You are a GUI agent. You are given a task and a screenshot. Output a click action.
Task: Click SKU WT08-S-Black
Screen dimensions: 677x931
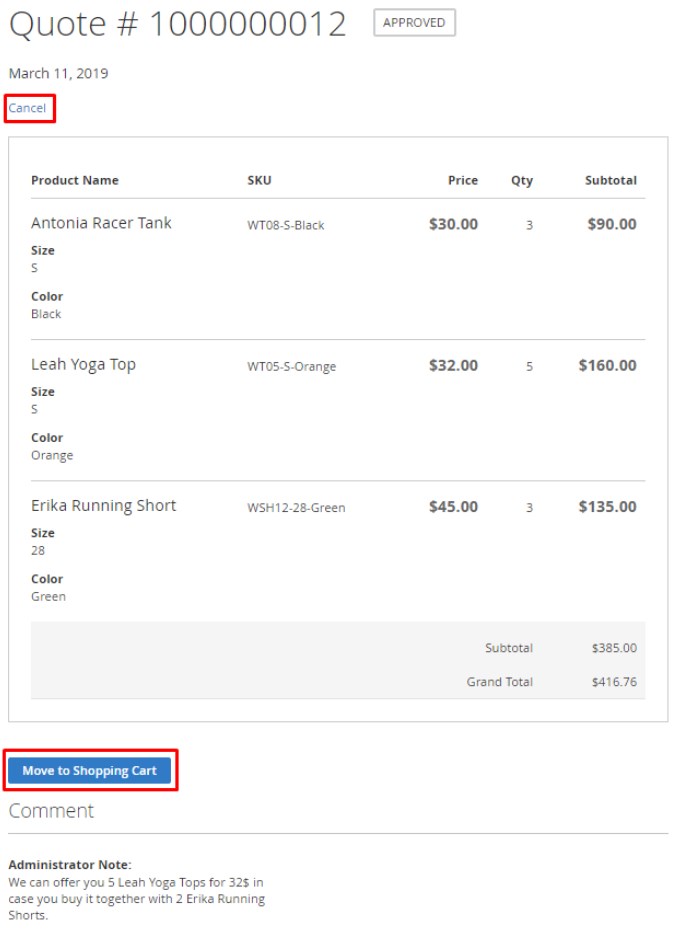pyautogui.click(x=286, y=225)
